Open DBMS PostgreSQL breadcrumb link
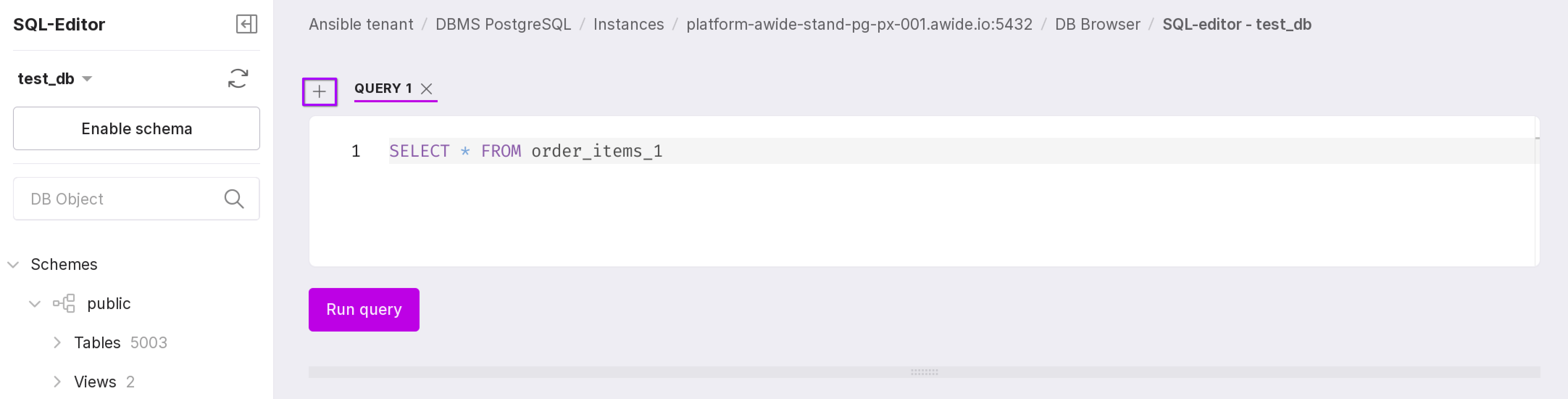Viewport: 1568px width, 399px height. pyautogui.click(x=503, y=24)
